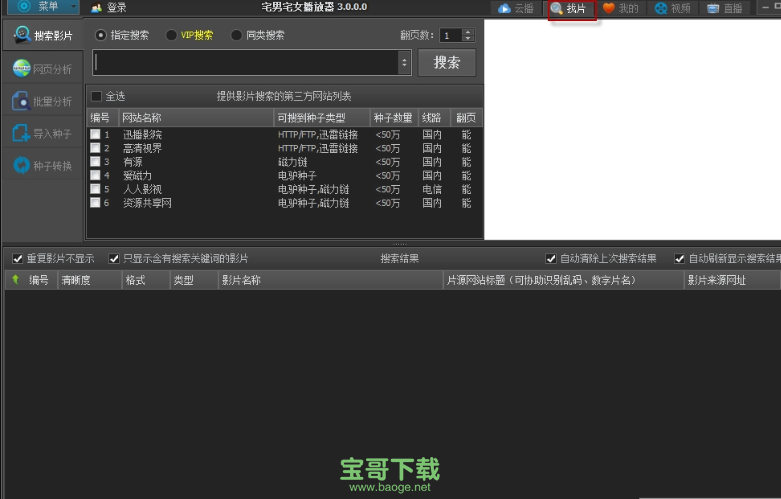Toggle 自动刷新显示搜索结果 checkbox
Viewport: 781px width, 499px height.
[x=679, y=258]
